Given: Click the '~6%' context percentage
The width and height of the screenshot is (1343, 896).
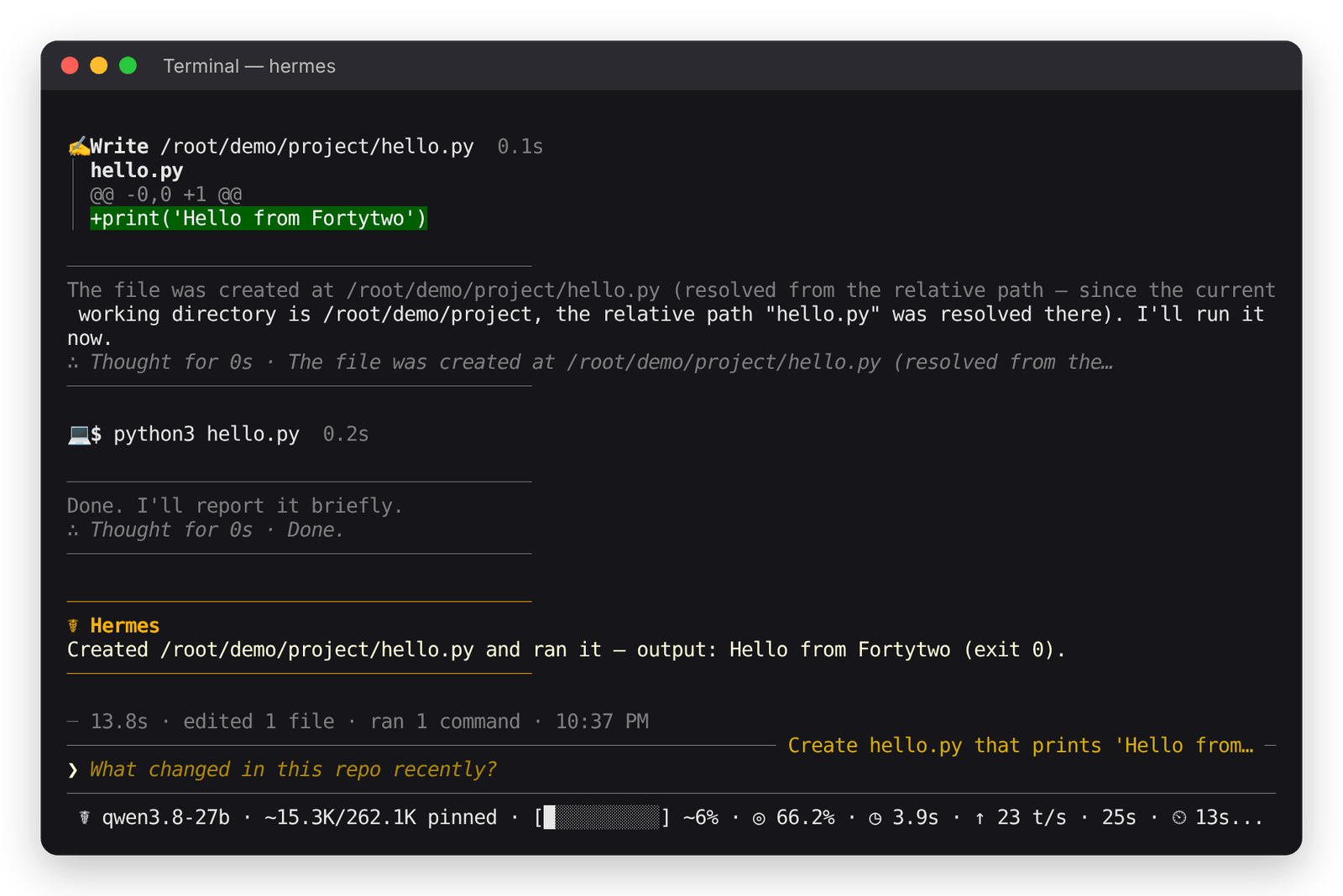Looking at the screenshot, I should [700, 818].
